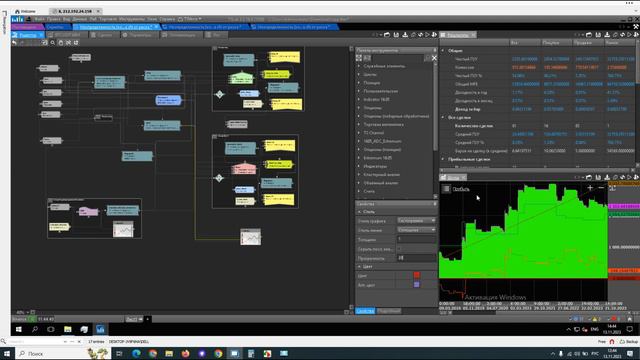Open folder icon in the chart panel header

589,177
